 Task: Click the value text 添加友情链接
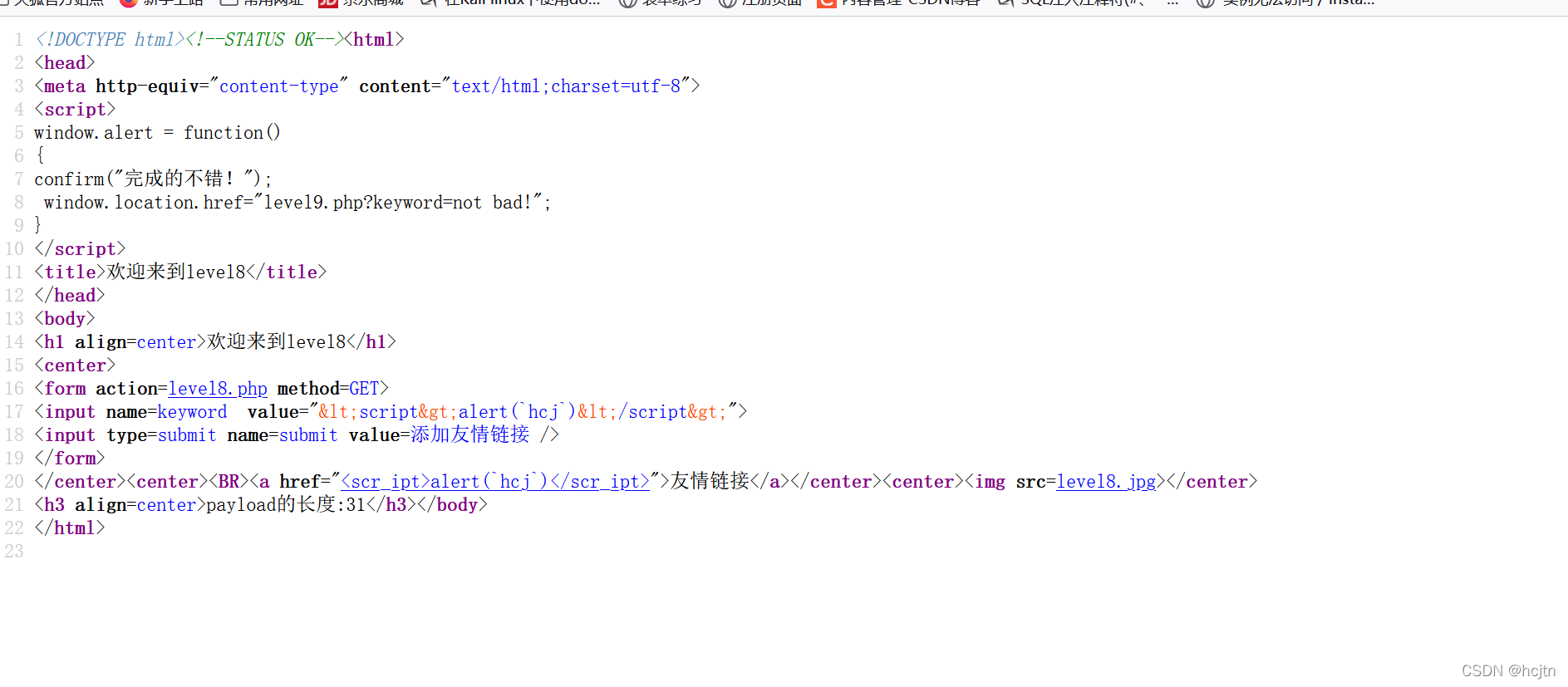(469, 435)
